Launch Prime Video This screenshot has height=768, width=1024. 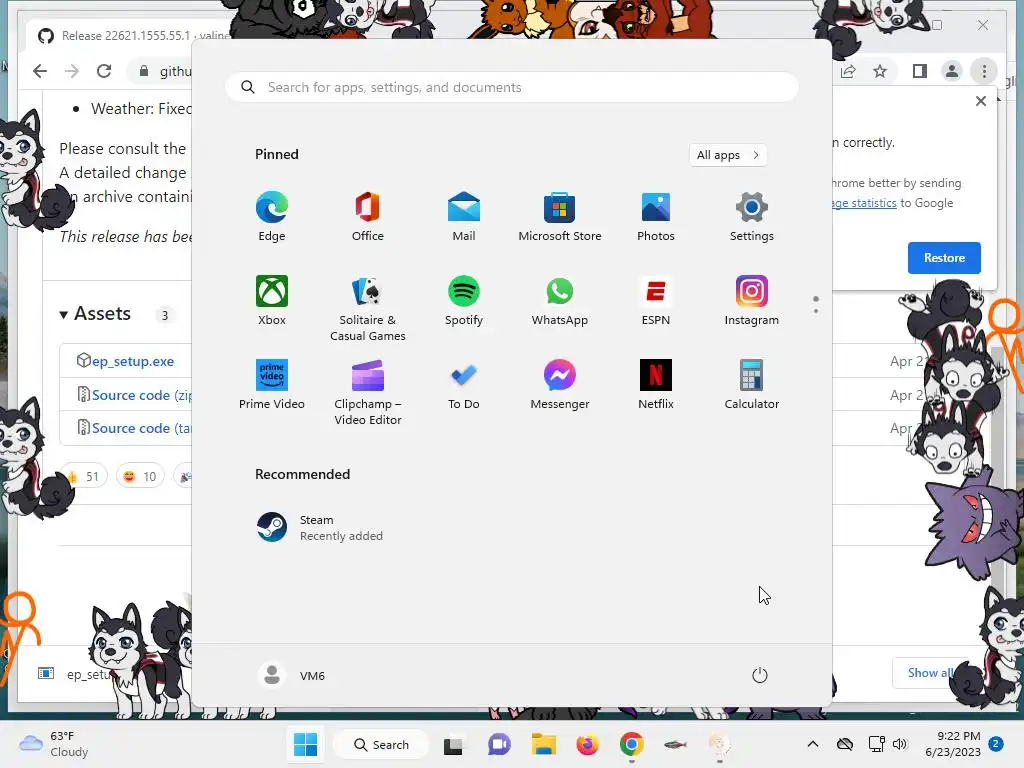click(x=272, y=385)
